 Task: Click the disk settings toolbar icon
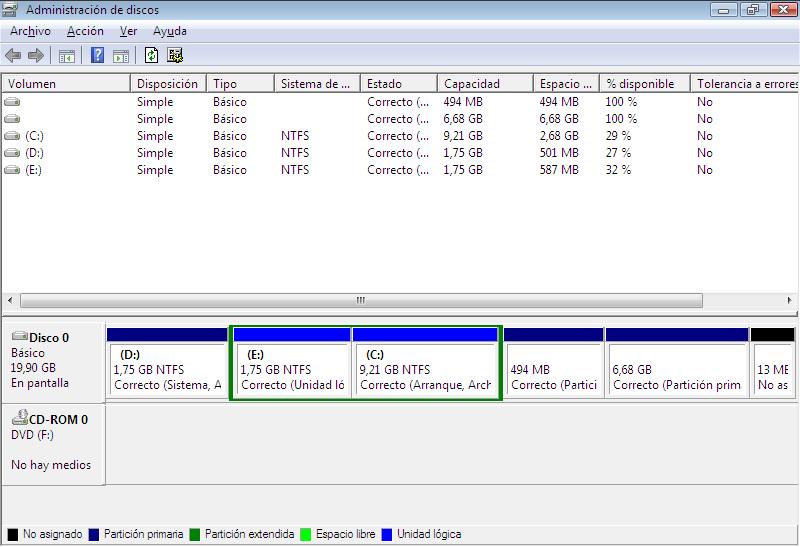[x=175, y=56]
